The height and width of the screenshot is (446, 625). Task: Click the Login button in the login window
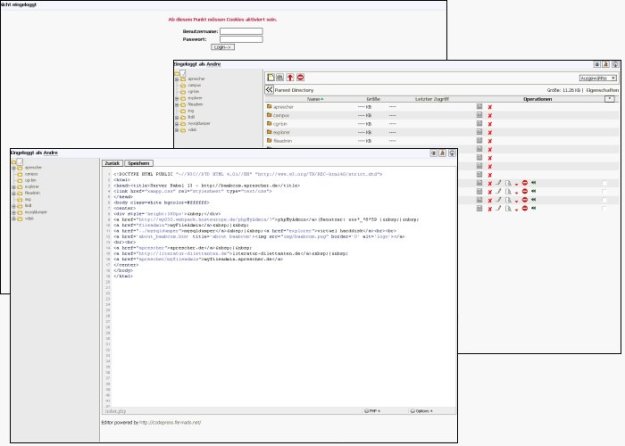tap(222, 47)
